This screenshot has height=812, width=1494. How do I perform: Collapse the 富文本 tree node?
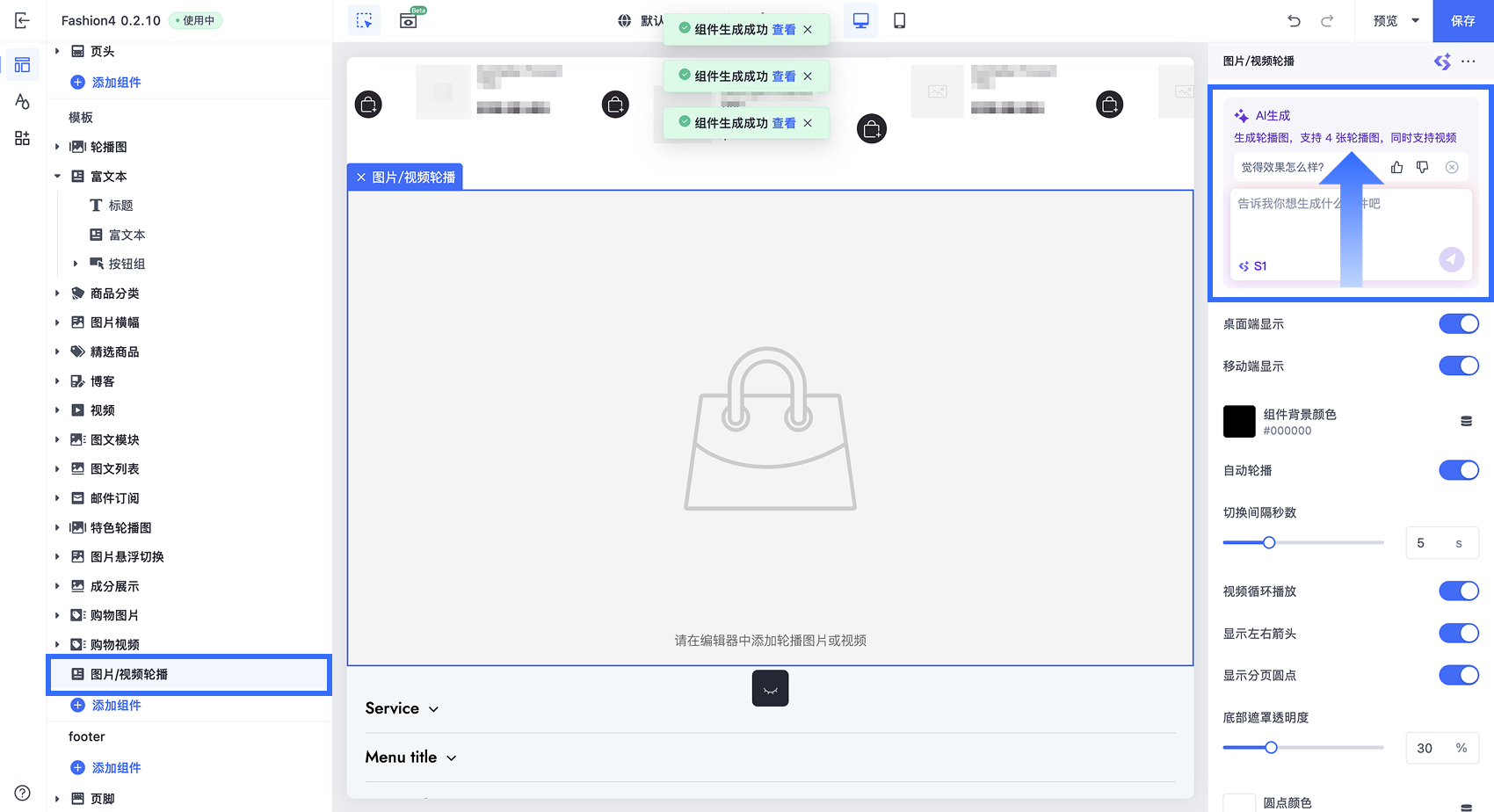57,177
